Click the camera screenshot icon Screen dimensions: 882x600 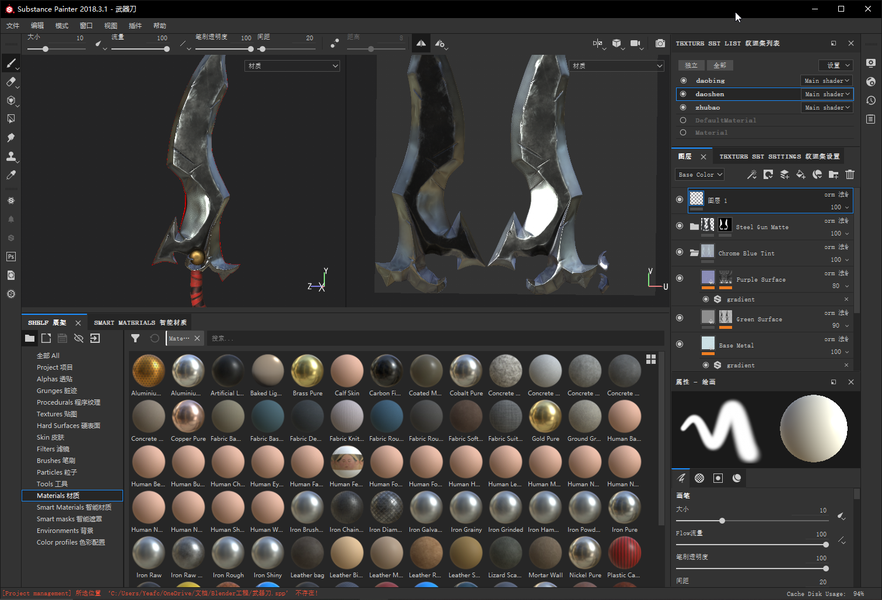(660, 43)
